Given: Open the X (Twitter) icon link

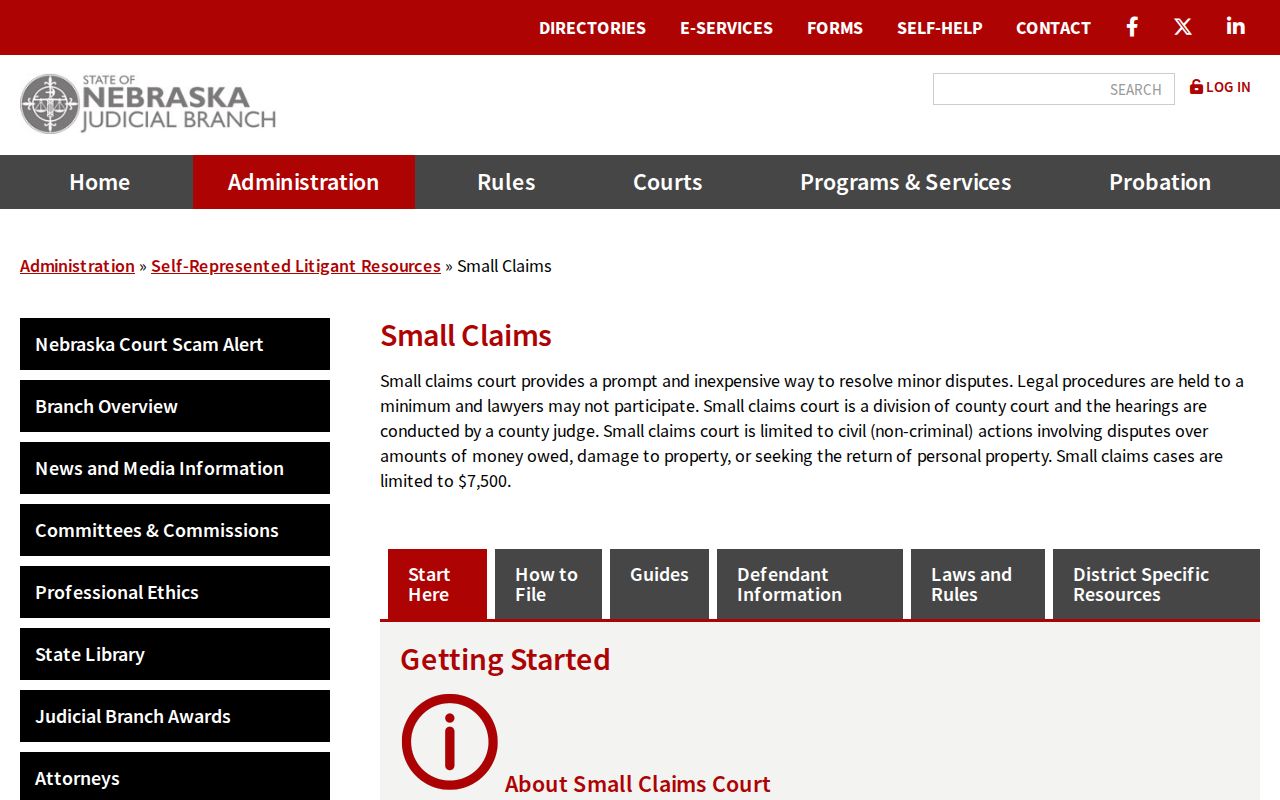Looking at the screenshot, I should [1183, 27].
